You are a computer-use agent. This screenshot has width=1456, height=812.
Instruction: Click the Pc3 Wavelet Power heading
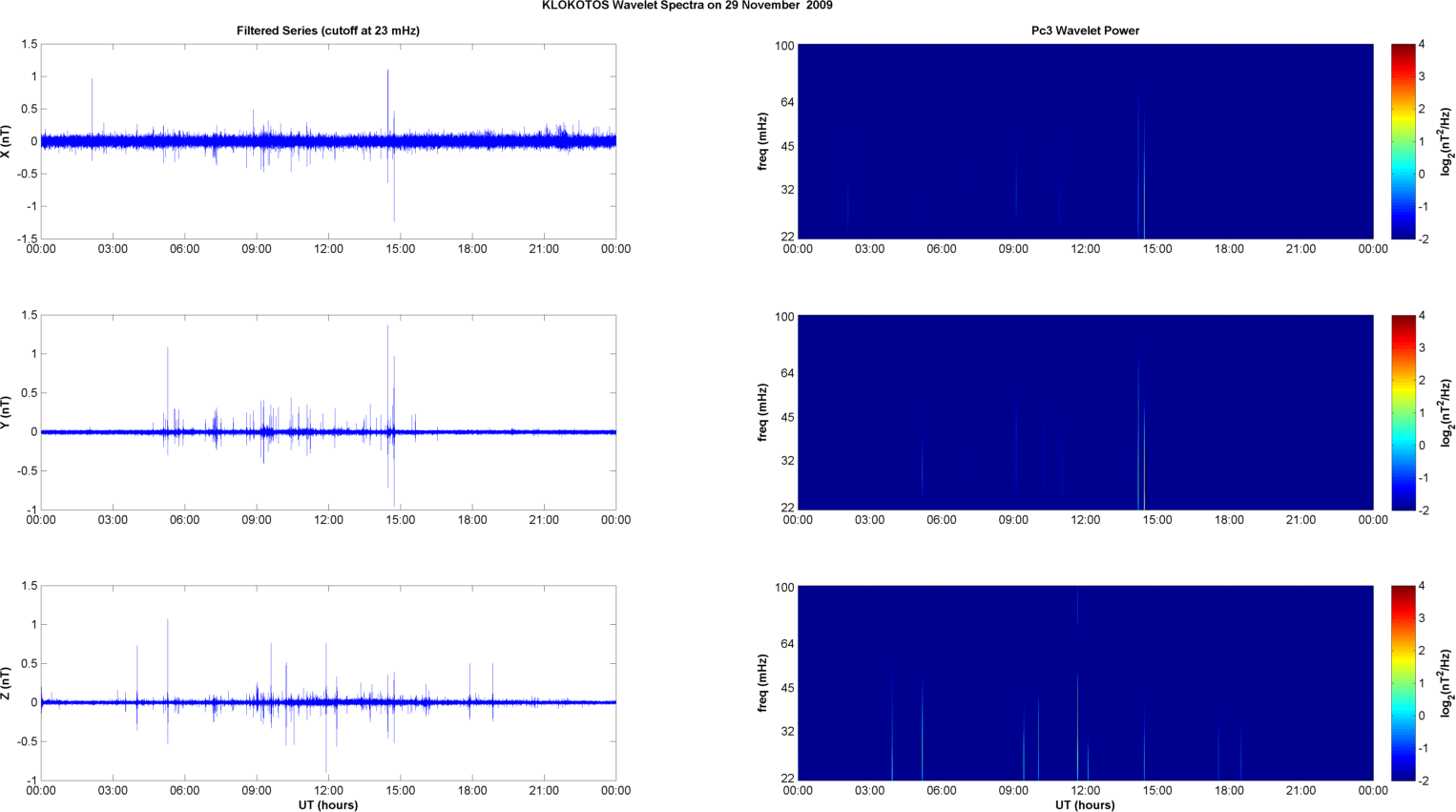(x=1085, y=31)
